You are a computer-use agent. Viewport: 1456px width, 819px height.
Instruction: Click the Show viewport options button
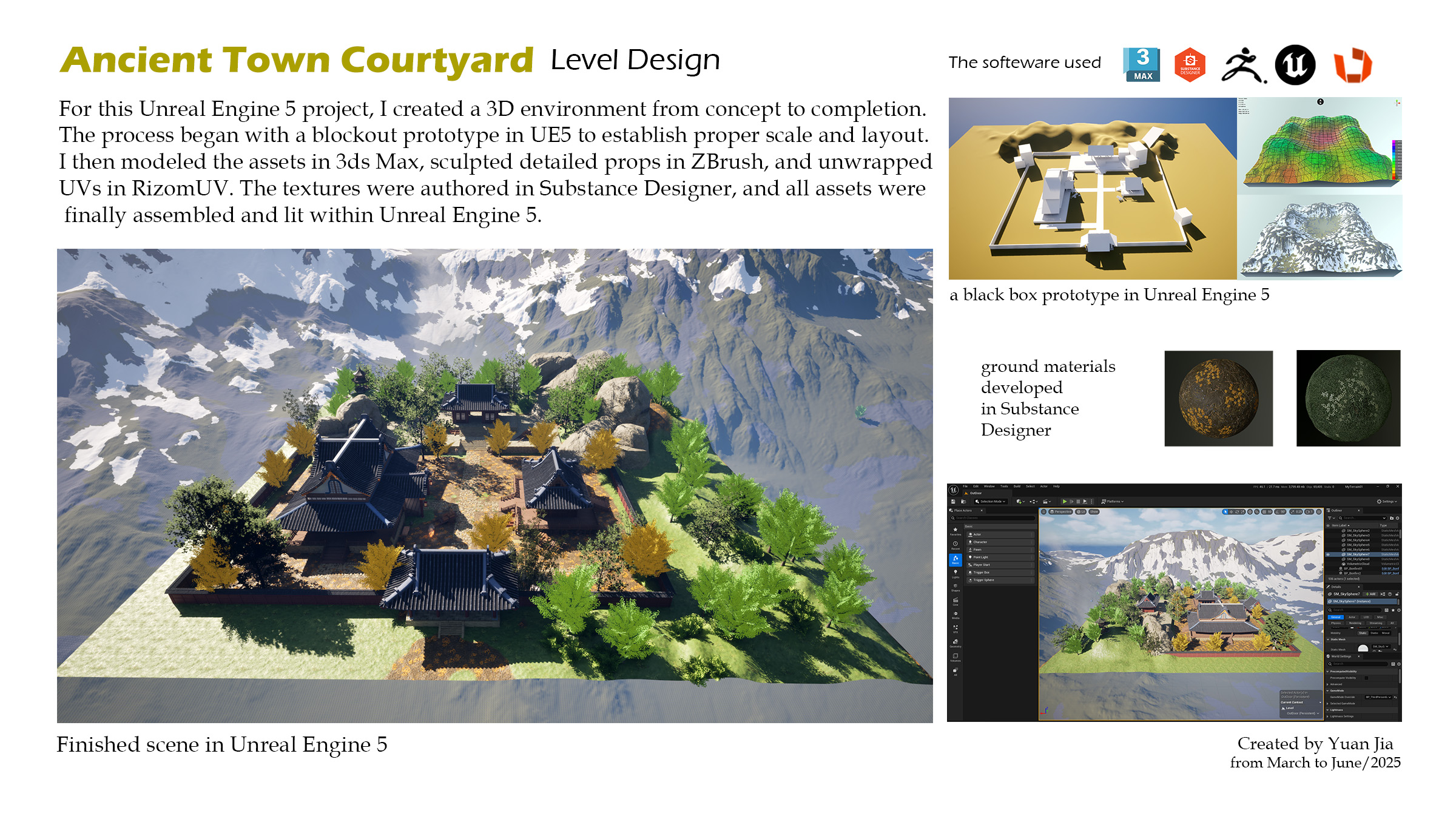(x=1094, y=511)
